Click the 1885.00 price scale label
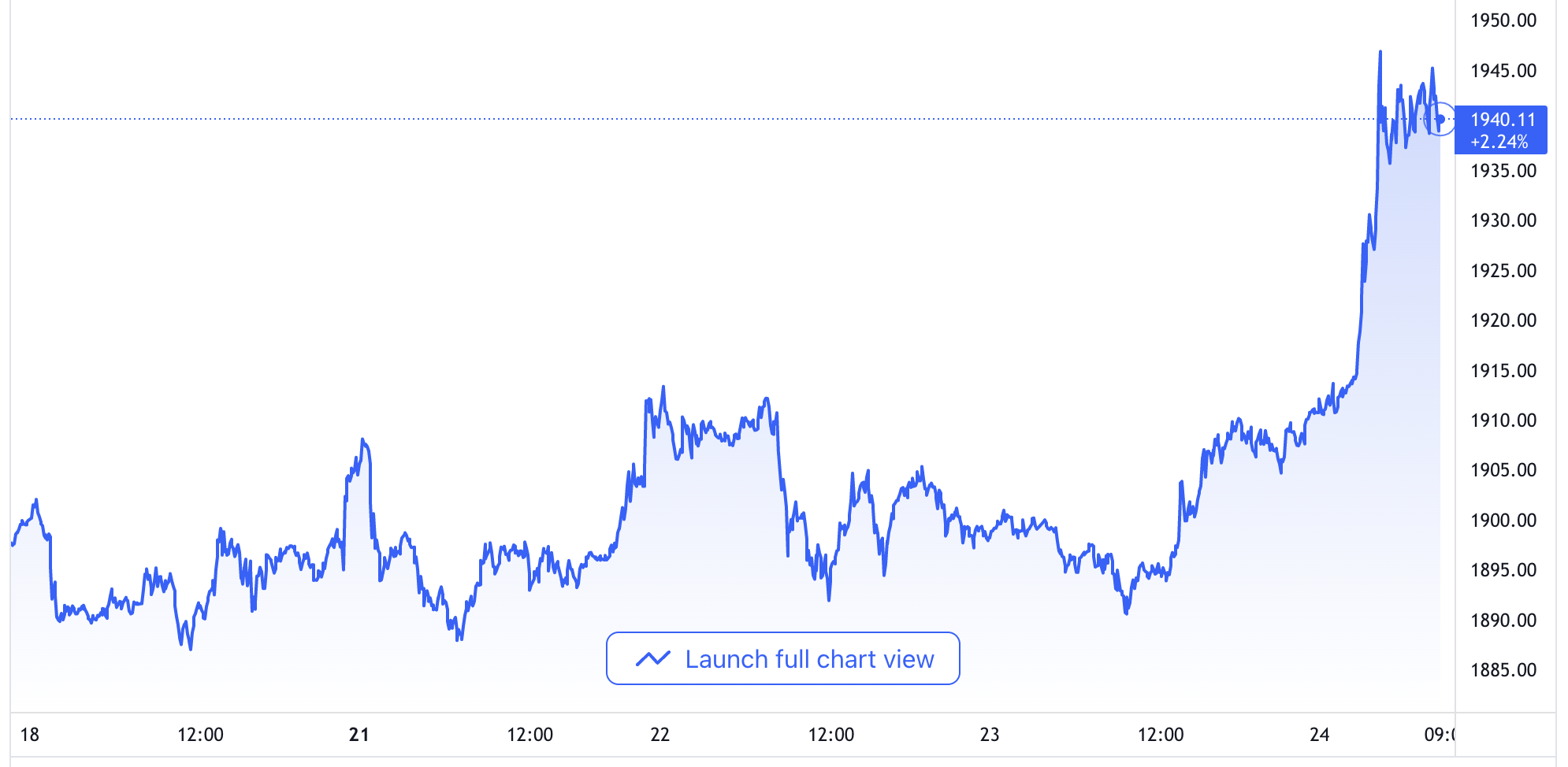1568x767 pixels. [x=1503, y=670]
